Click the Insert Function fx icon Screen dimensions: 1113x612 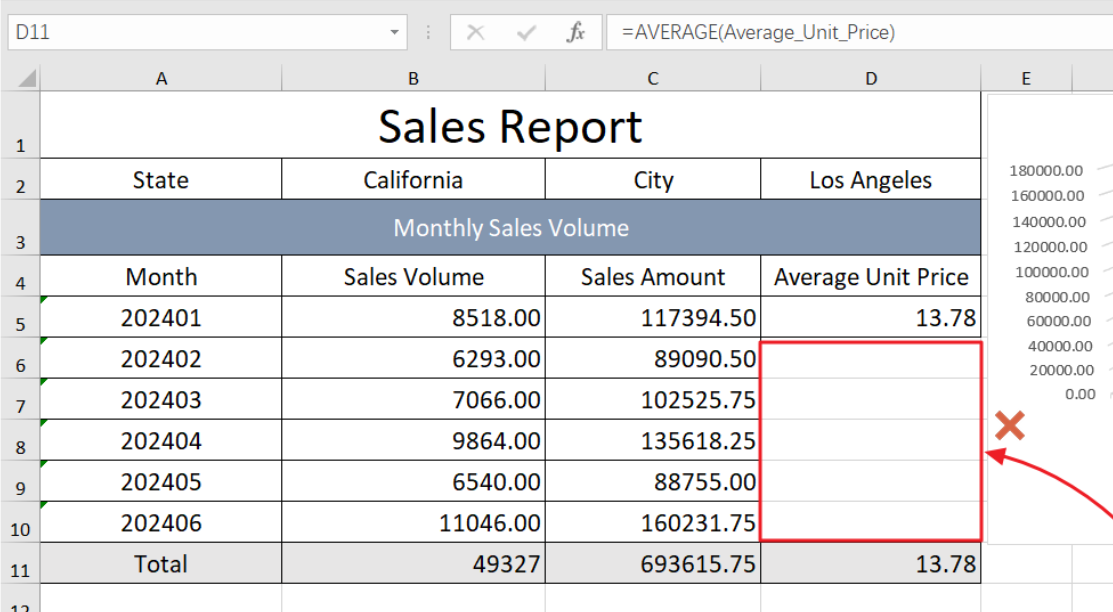574,31
